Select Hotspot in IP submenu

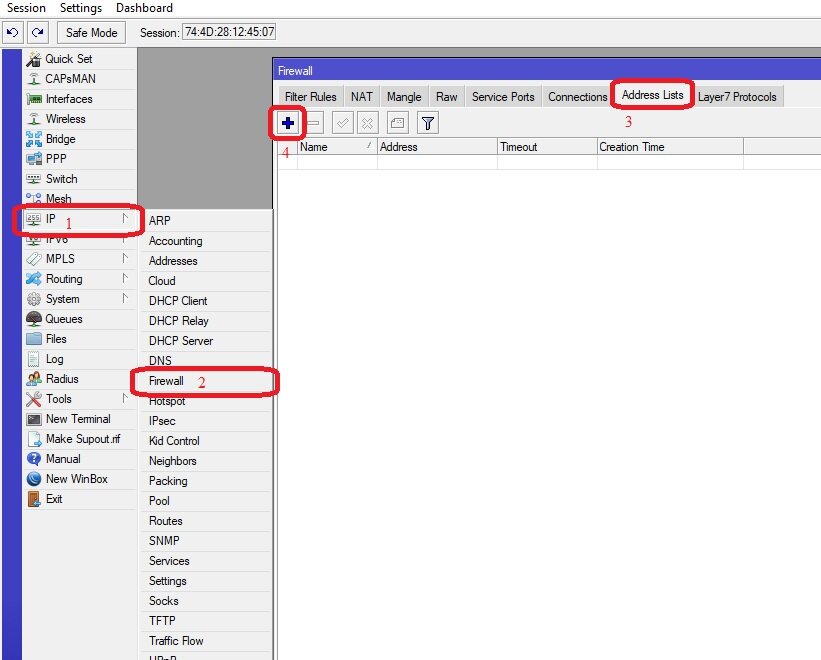[205, 401]
